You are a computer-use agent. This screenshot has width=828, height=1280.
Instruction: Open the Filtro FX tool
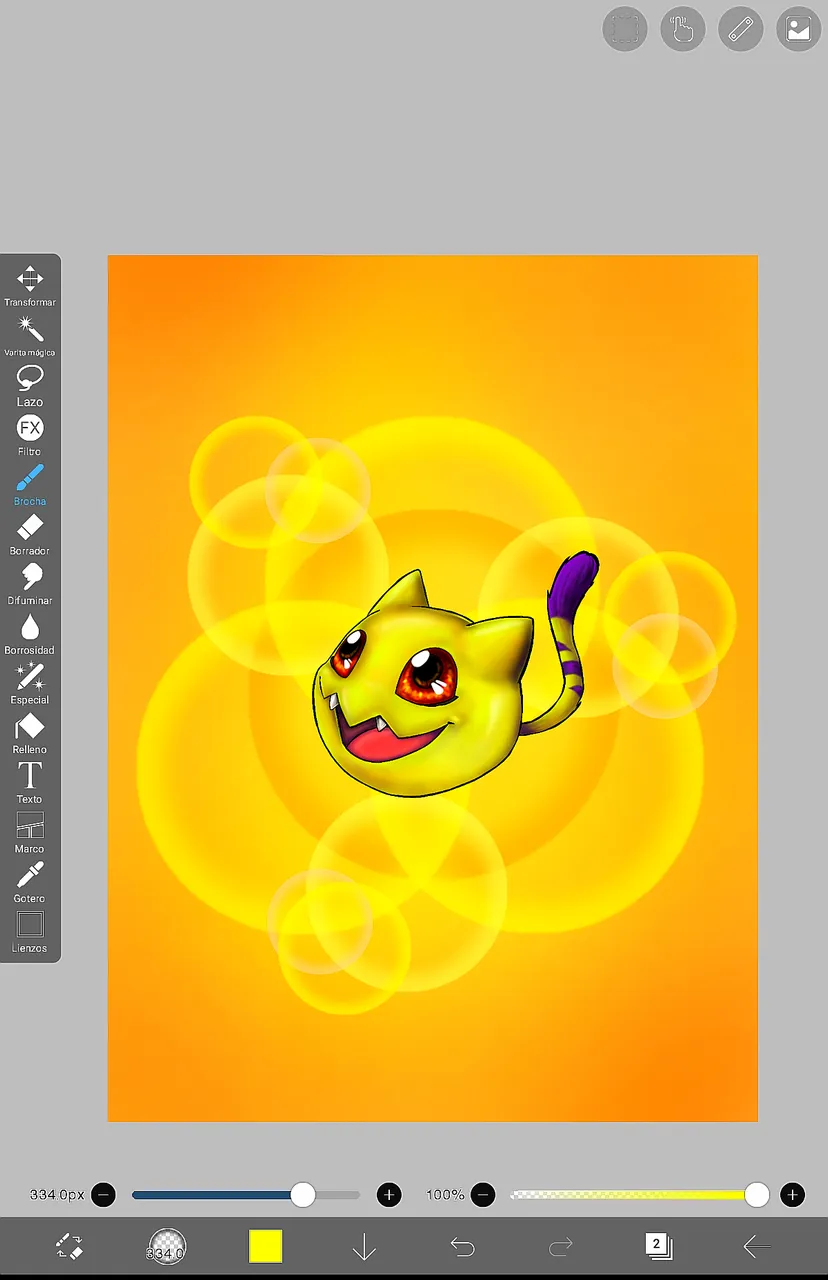click(x=30, y=435)
